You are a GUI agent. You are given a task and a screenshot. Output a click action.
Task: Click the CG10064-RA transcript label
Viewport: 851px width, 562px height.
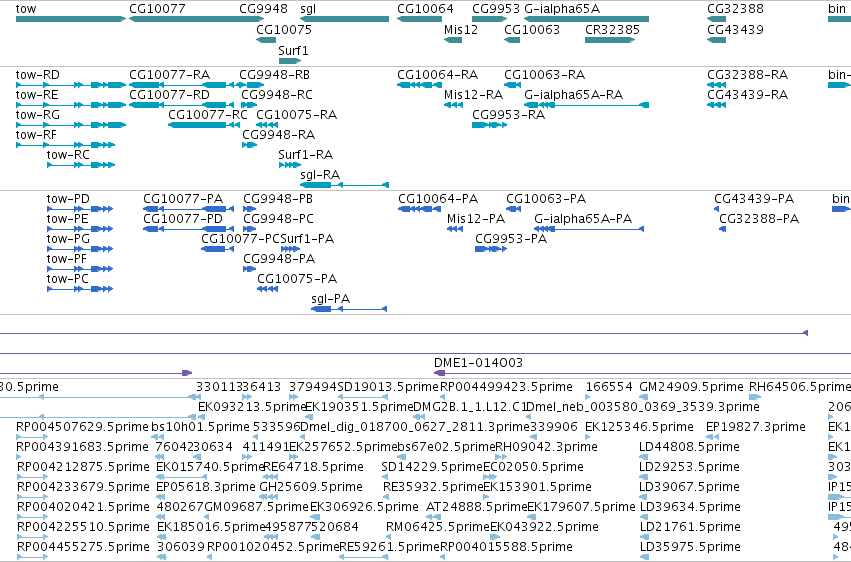point(437,74)
